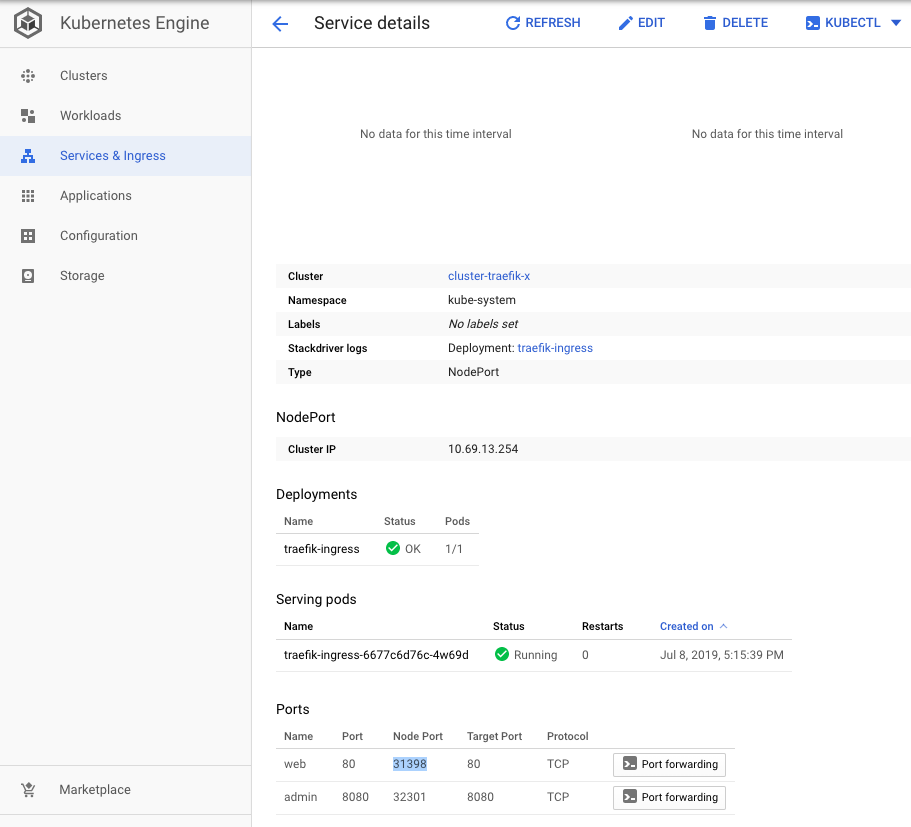Click Port forwarding for admin port
911x827 pixels.
pos(669,797)
